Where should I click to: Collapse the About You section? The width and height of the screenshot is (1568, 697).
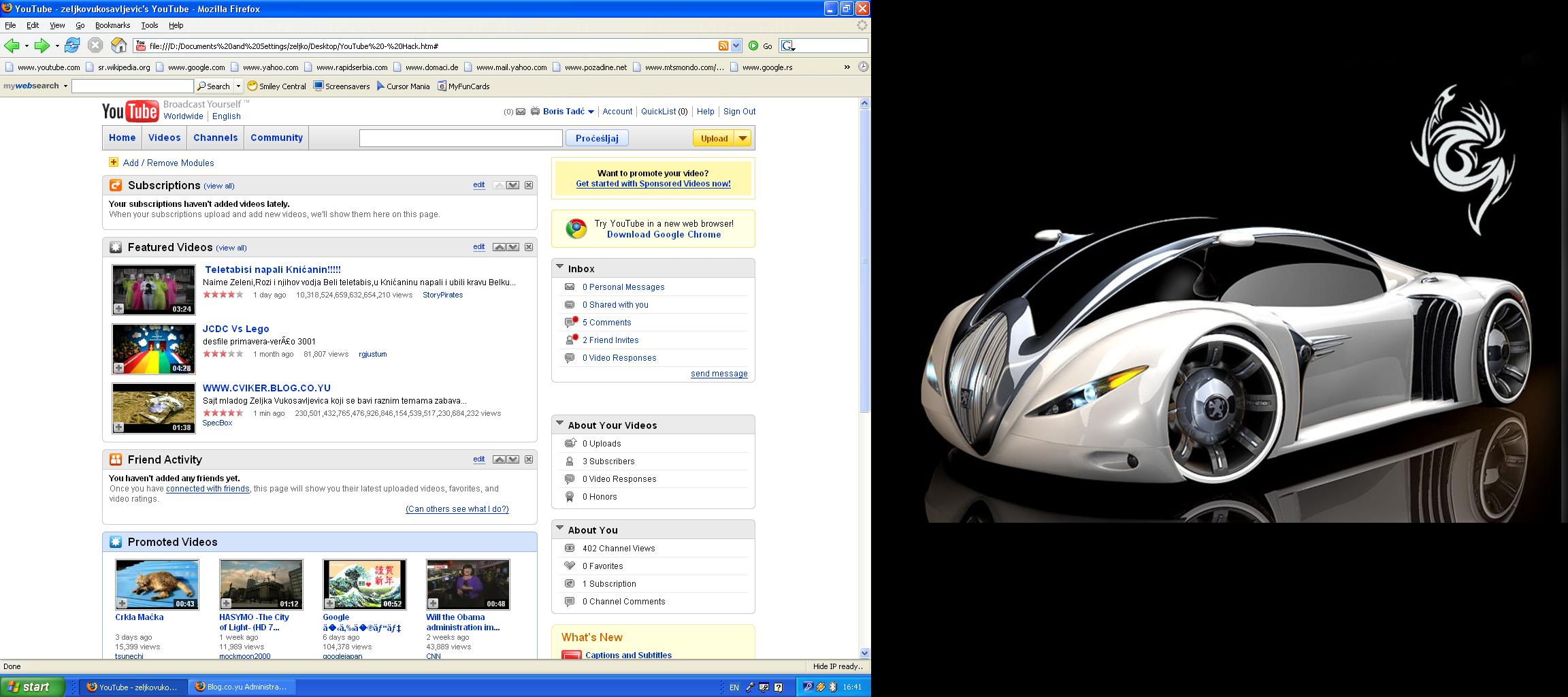[559, 529]
